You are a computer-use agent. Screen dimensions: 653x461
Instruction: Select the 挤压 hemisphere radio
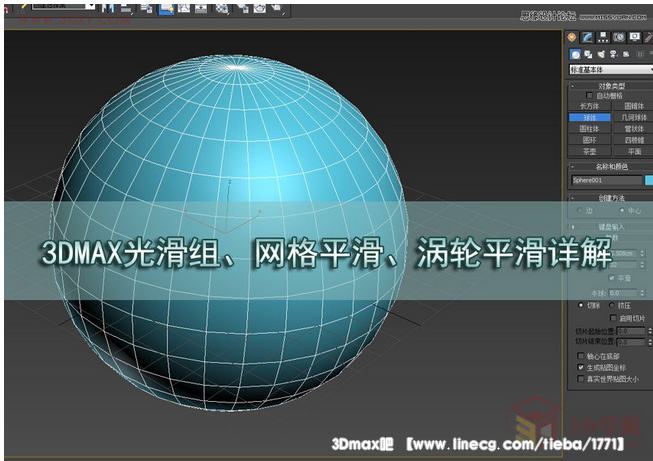click(611, 305)
